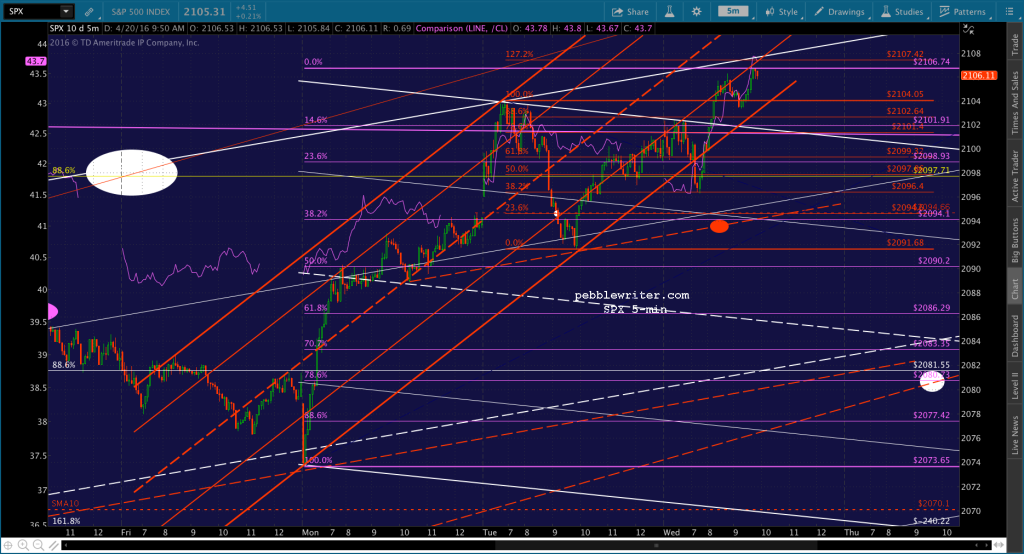The height and width of the screenshot is (554, 1024).
Task: Click the $2090.2 level label
Action: [934, 261]
